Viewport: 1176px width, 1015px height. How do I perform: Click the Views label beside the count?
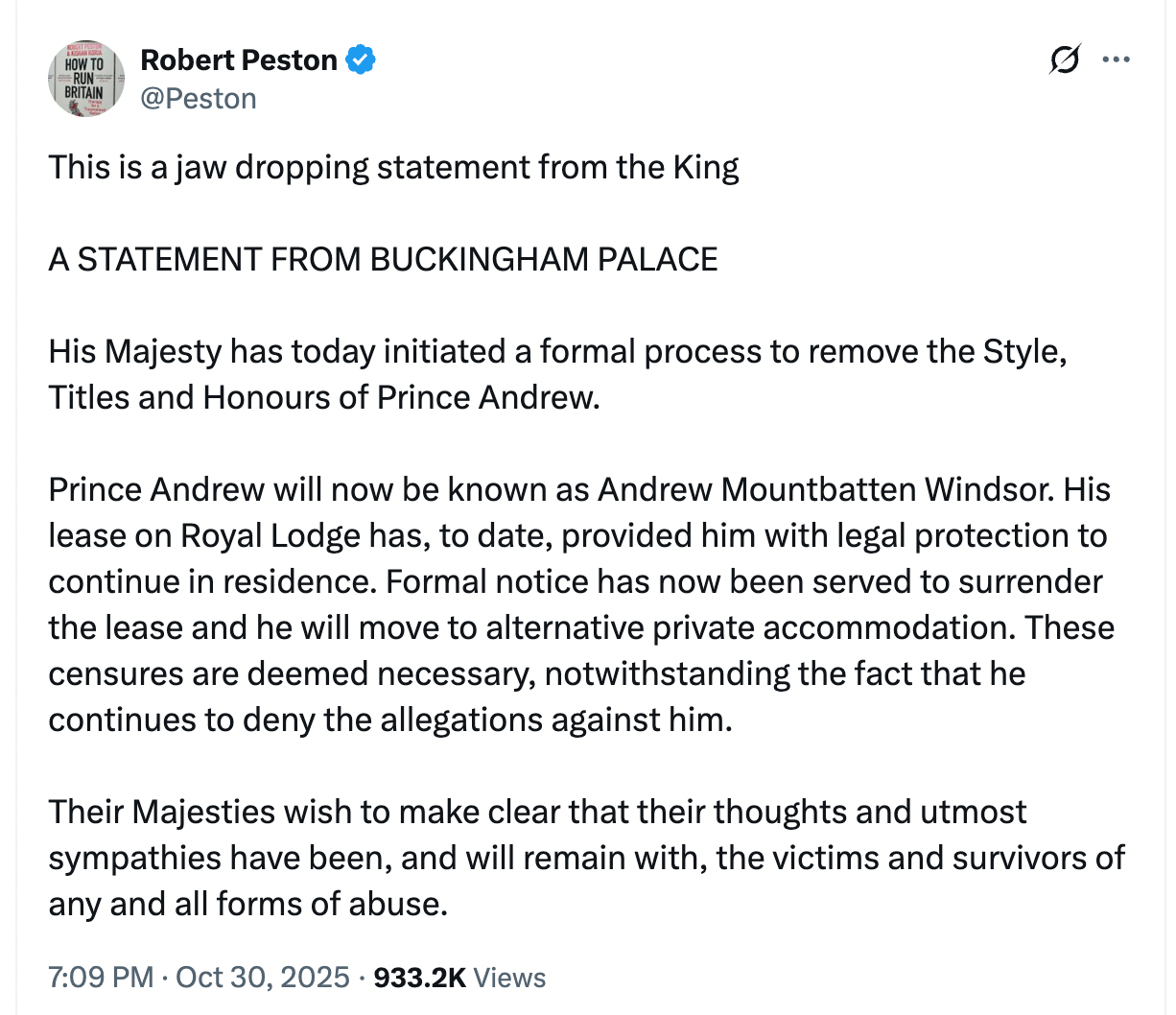509,978
